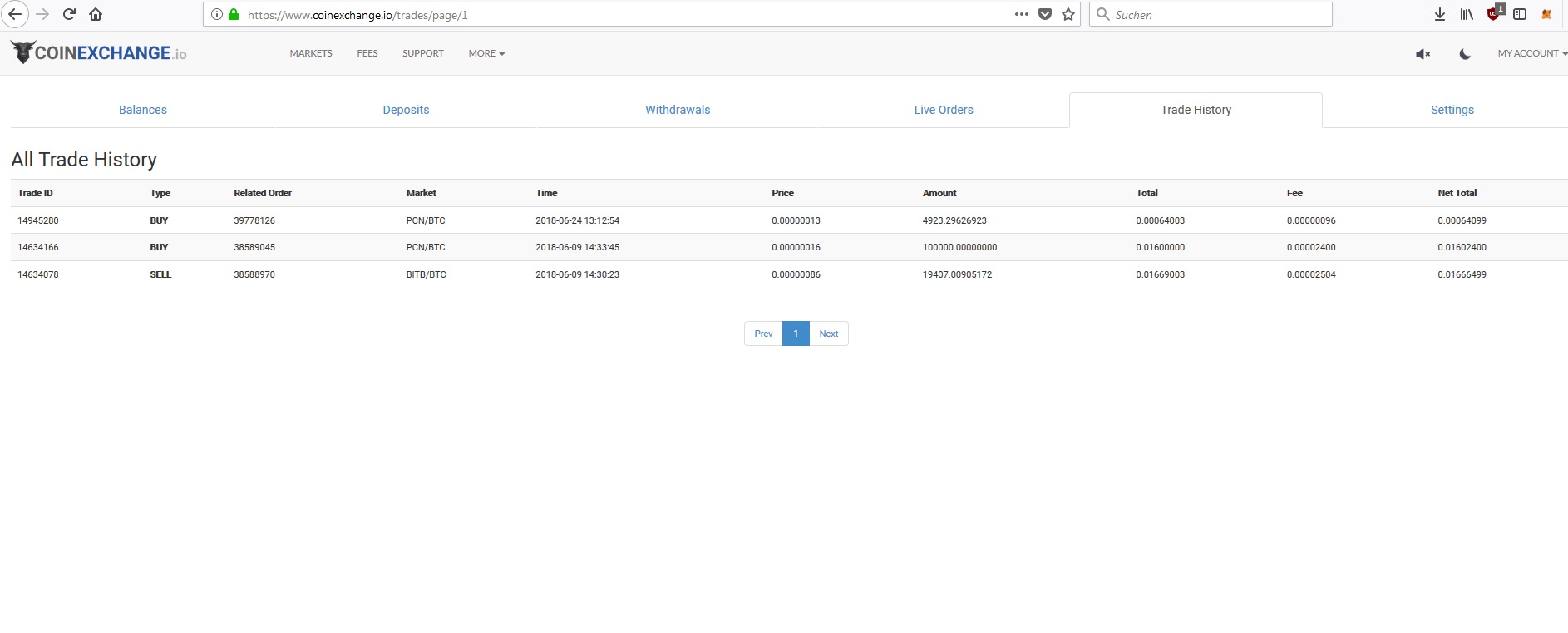Click Trade ID 14634078 cell
The image size is (1568, 633).
[x=38, y=274]
